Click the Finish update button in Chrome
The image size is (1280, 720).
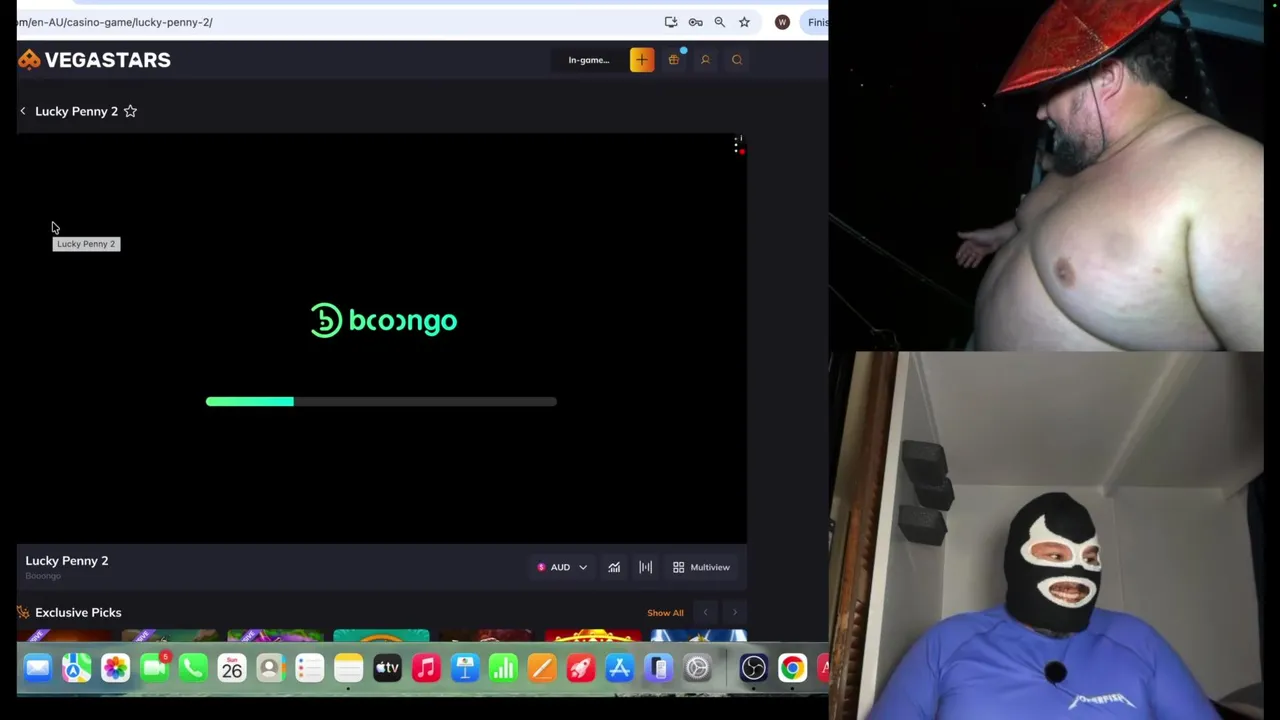(x=815, y=22)
